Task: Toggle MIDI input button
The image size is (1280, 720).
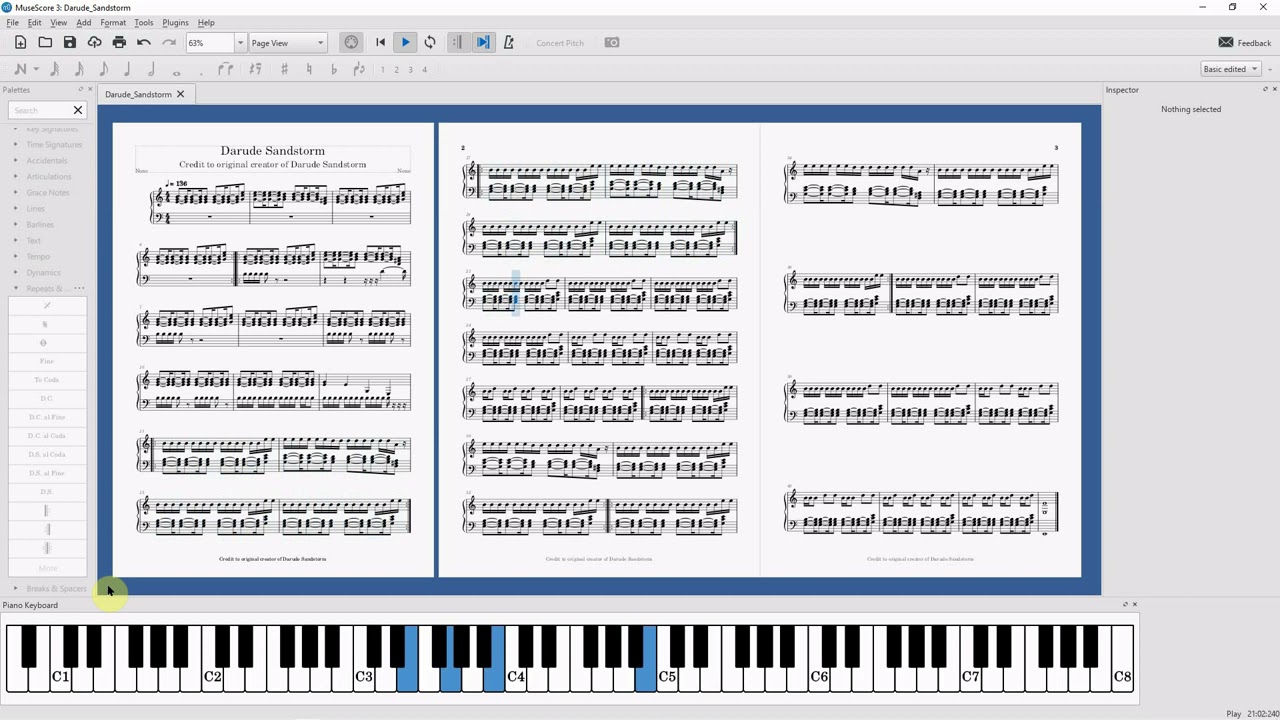Action: tap(351, 42)
